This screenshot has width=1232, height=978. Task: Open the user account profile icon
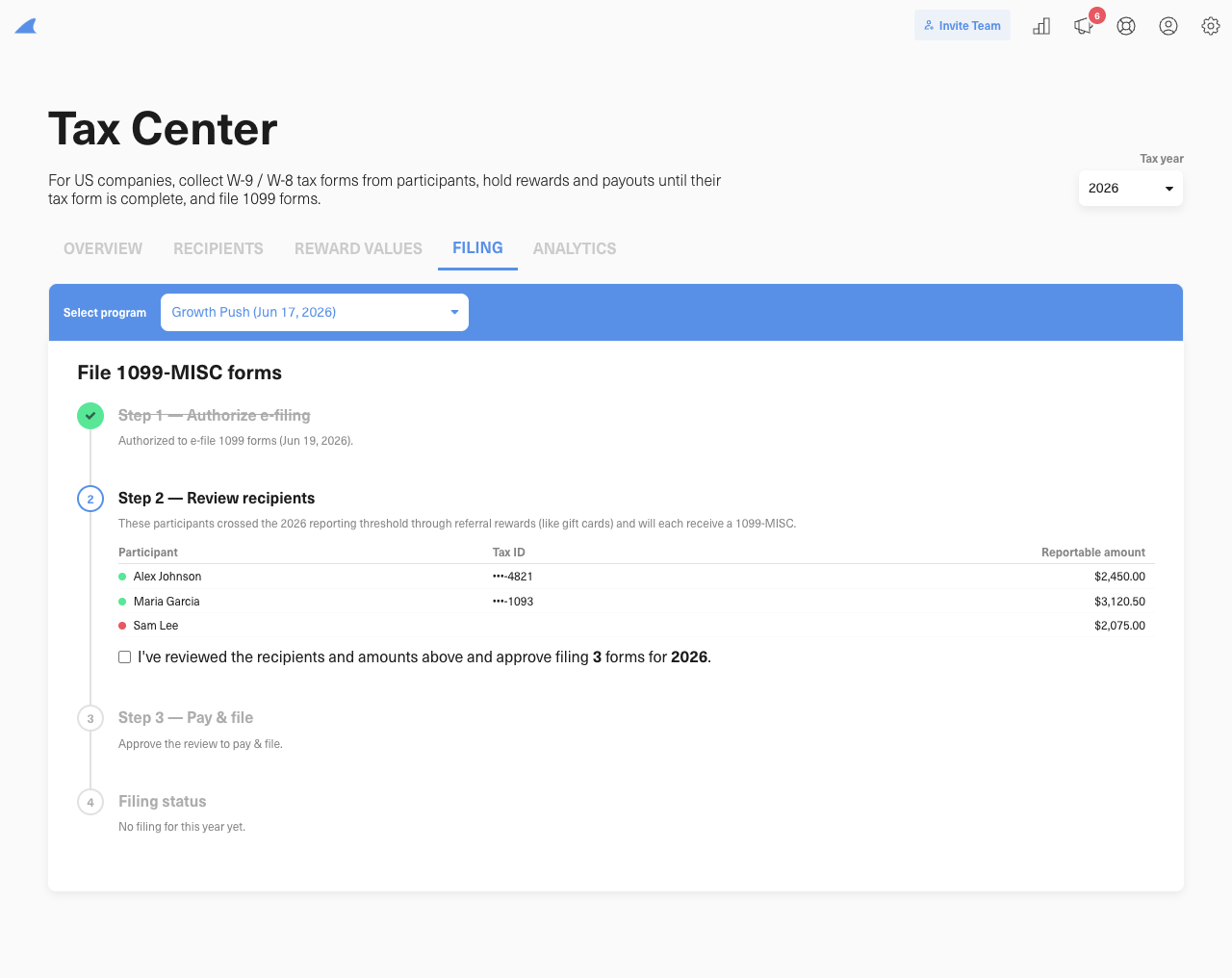1168,26
